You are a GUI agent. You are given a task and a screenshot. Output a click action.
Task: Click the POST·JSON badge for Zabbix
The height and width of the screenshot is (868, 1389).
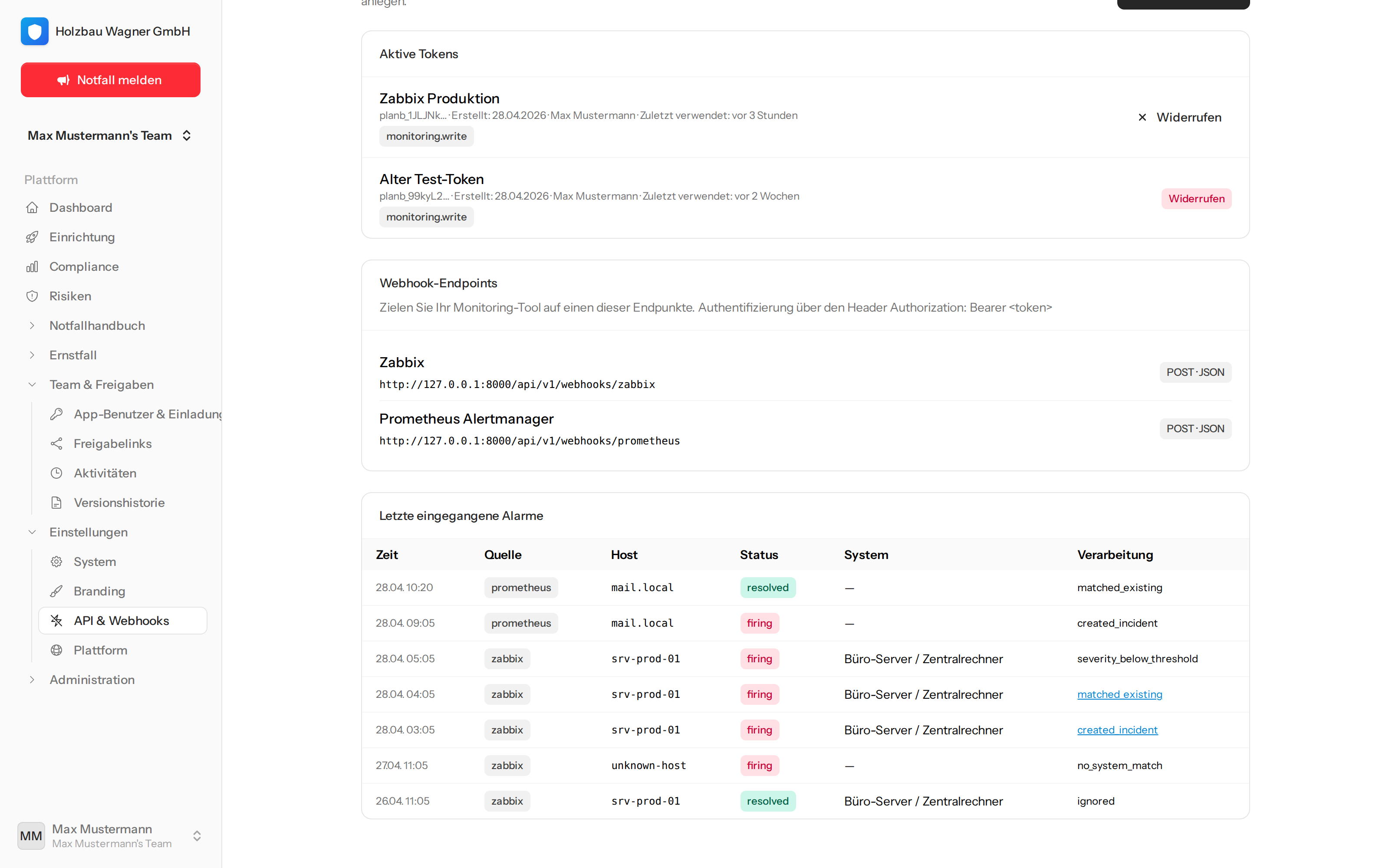[1195, 372]
